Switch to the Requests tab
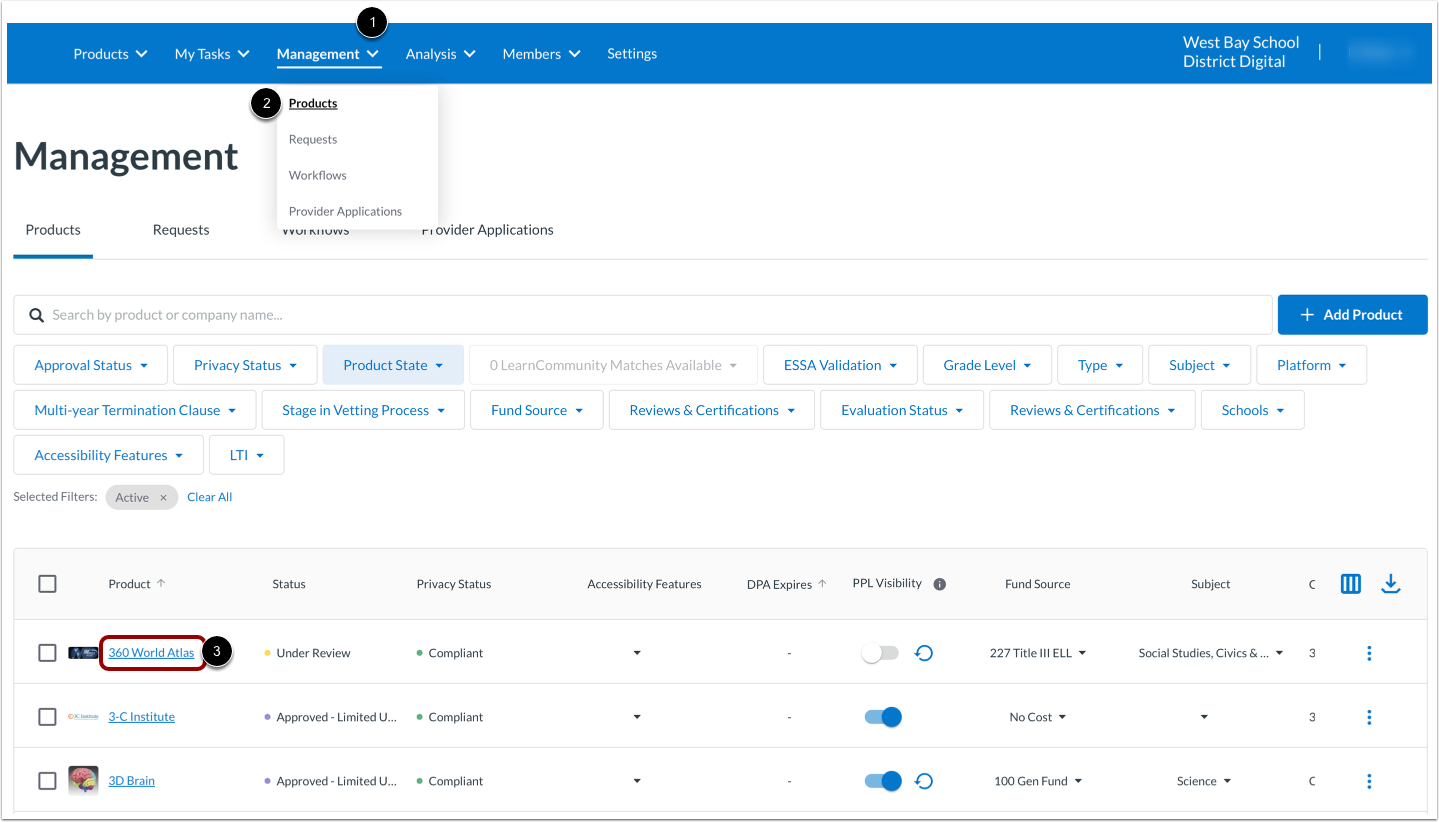Screen dimensions: 1439x822 click(x=180, y=230)
